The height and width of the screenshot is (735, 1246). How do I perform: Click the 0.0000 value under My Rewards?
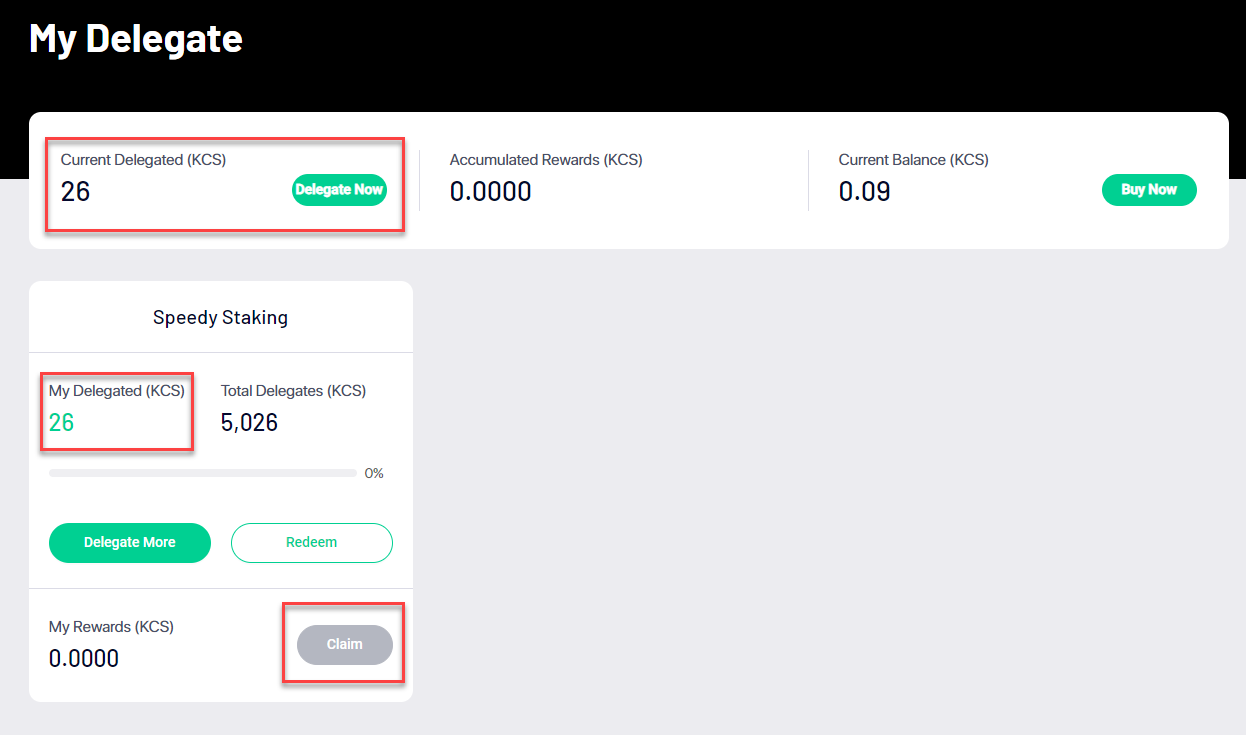pyautogui.click(x=84, y=659)
